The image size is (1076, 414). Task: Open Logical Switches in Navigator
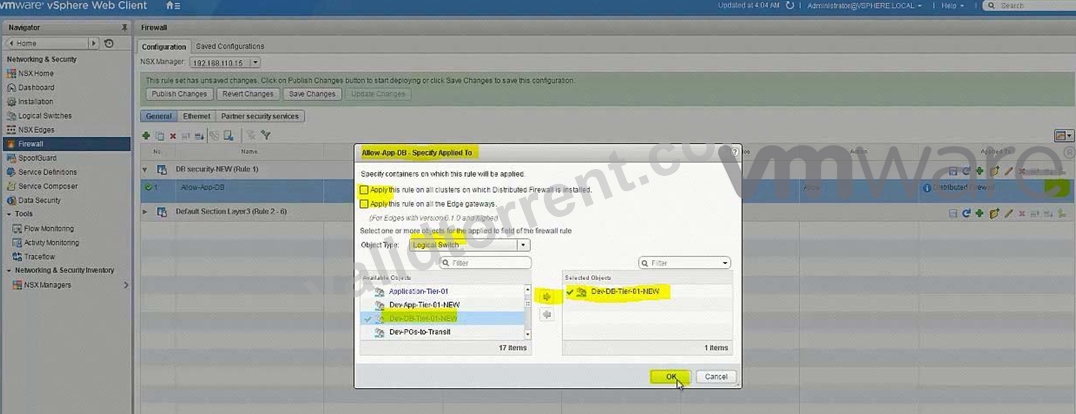click(x=45, y=116)
